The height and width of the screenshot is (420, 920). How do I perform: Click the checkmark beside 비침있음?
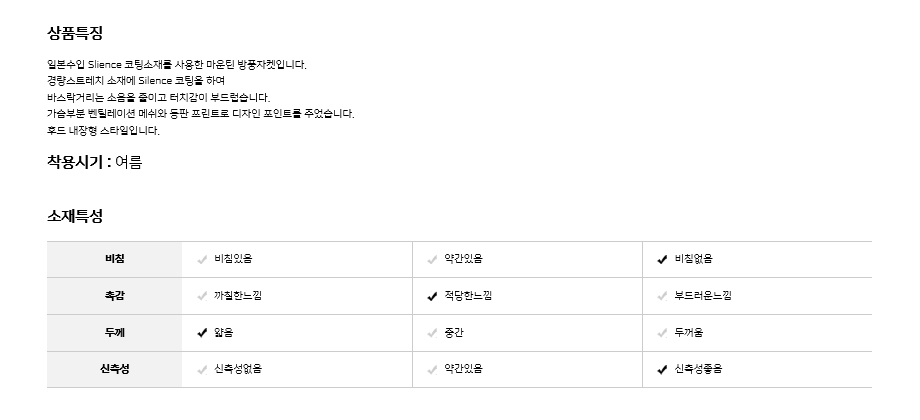(203, 260)
